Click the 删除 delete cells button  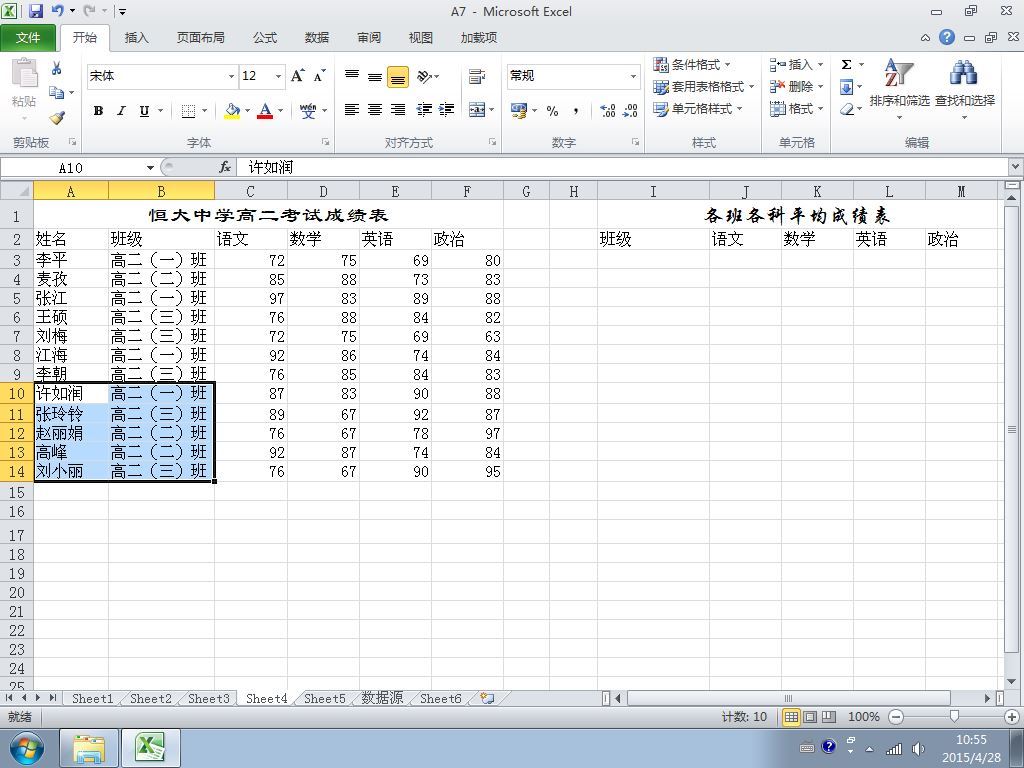point(796,87)
